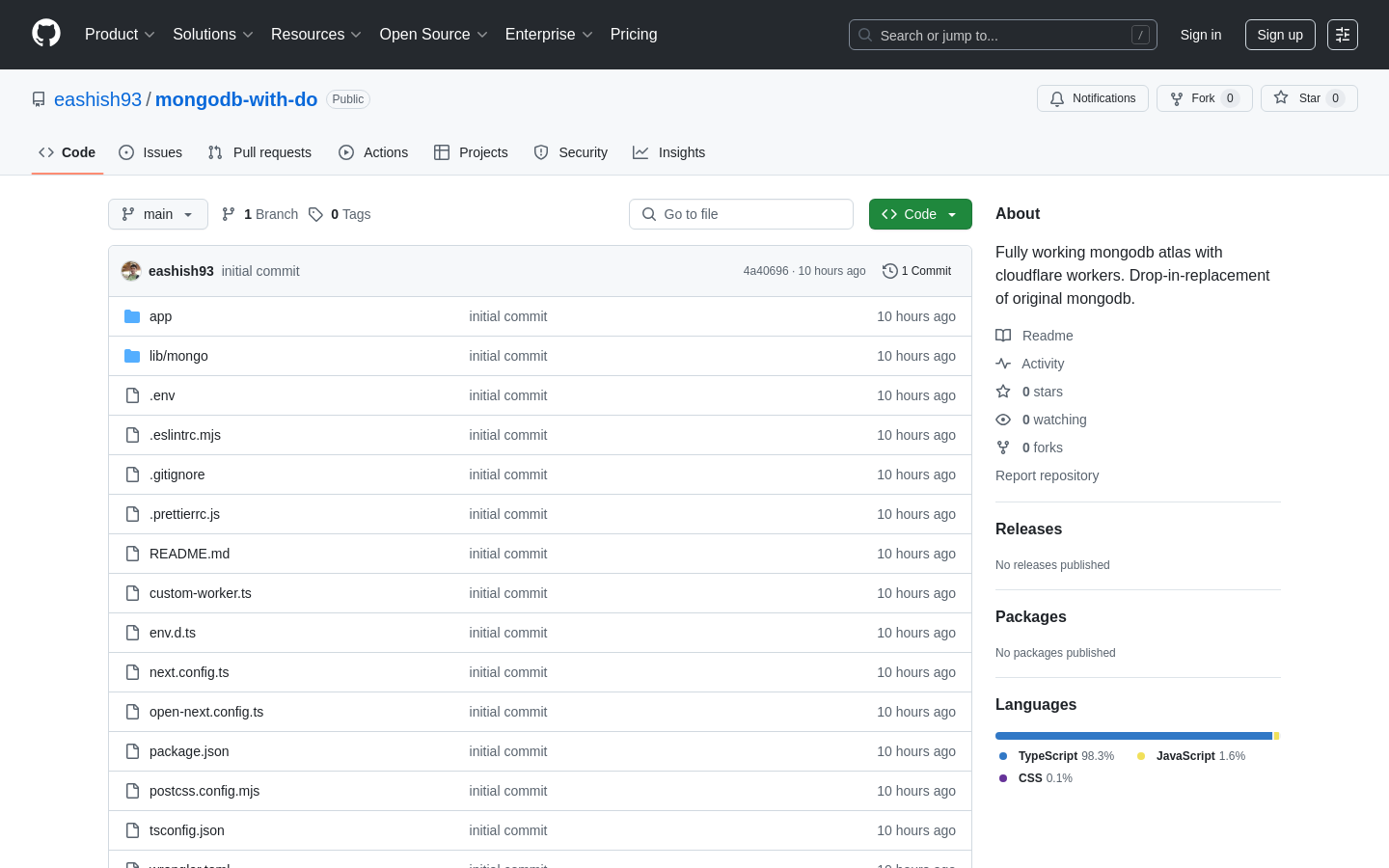Image resolution: width=1389 pixels, height=868 pixels.
Task: Switch to the Issues tab
Action: [150, 152]
